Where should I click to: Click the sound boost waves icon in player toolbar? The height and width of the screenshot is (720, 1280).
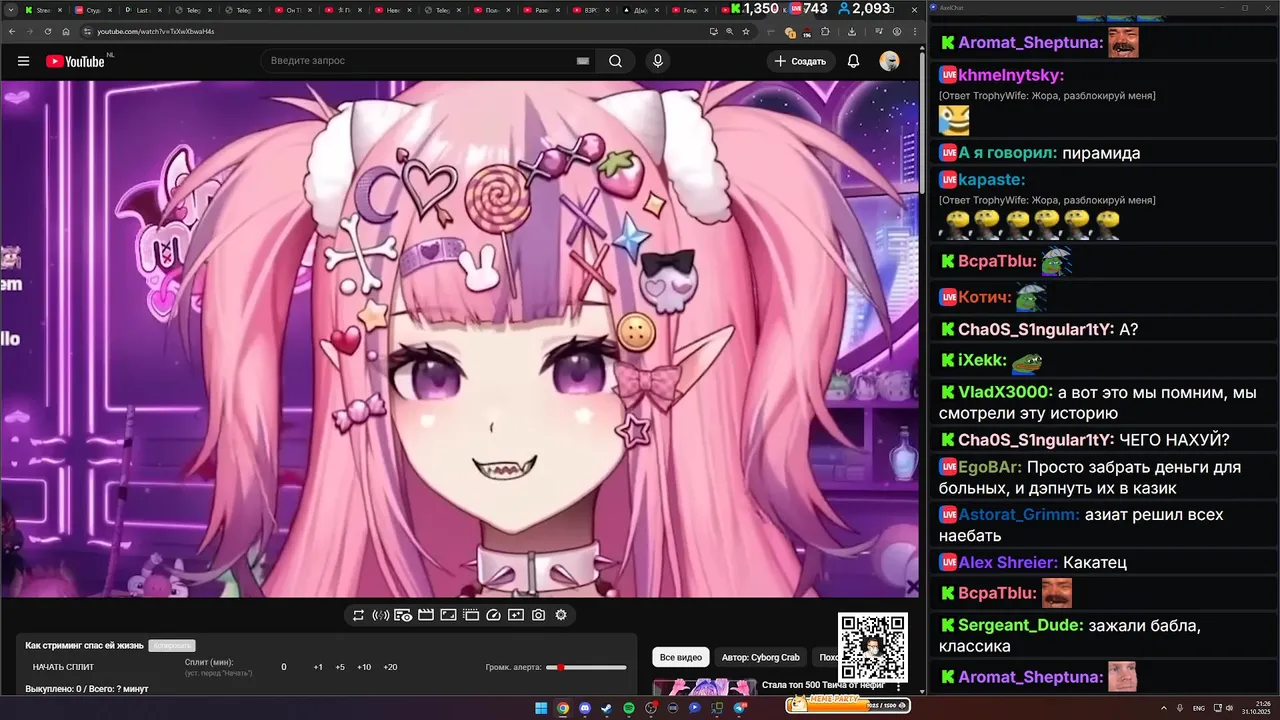(380, 615)
